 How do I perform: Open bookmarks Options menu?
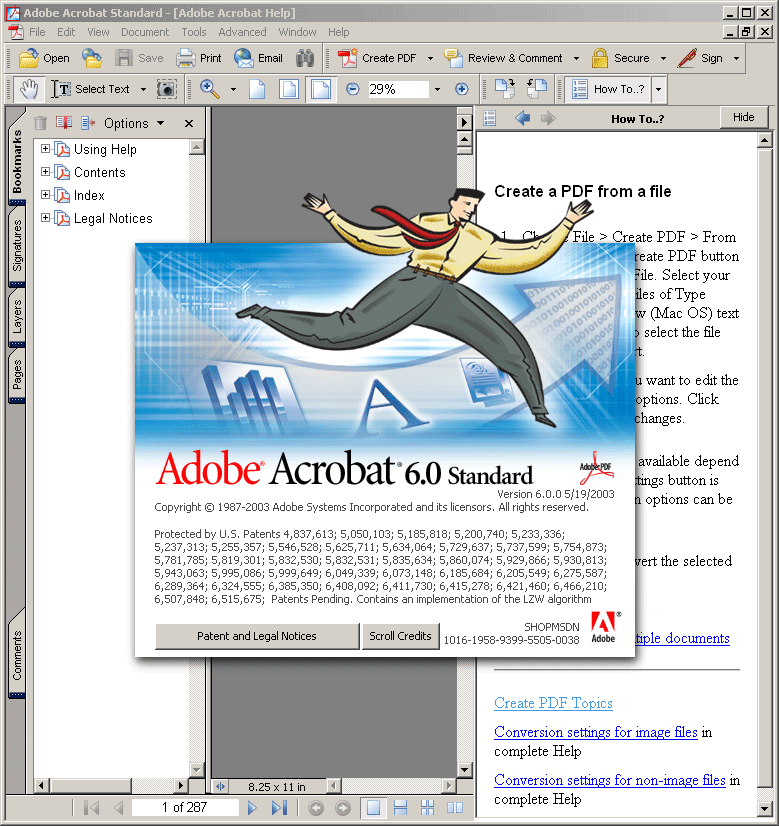pos(134,123)
